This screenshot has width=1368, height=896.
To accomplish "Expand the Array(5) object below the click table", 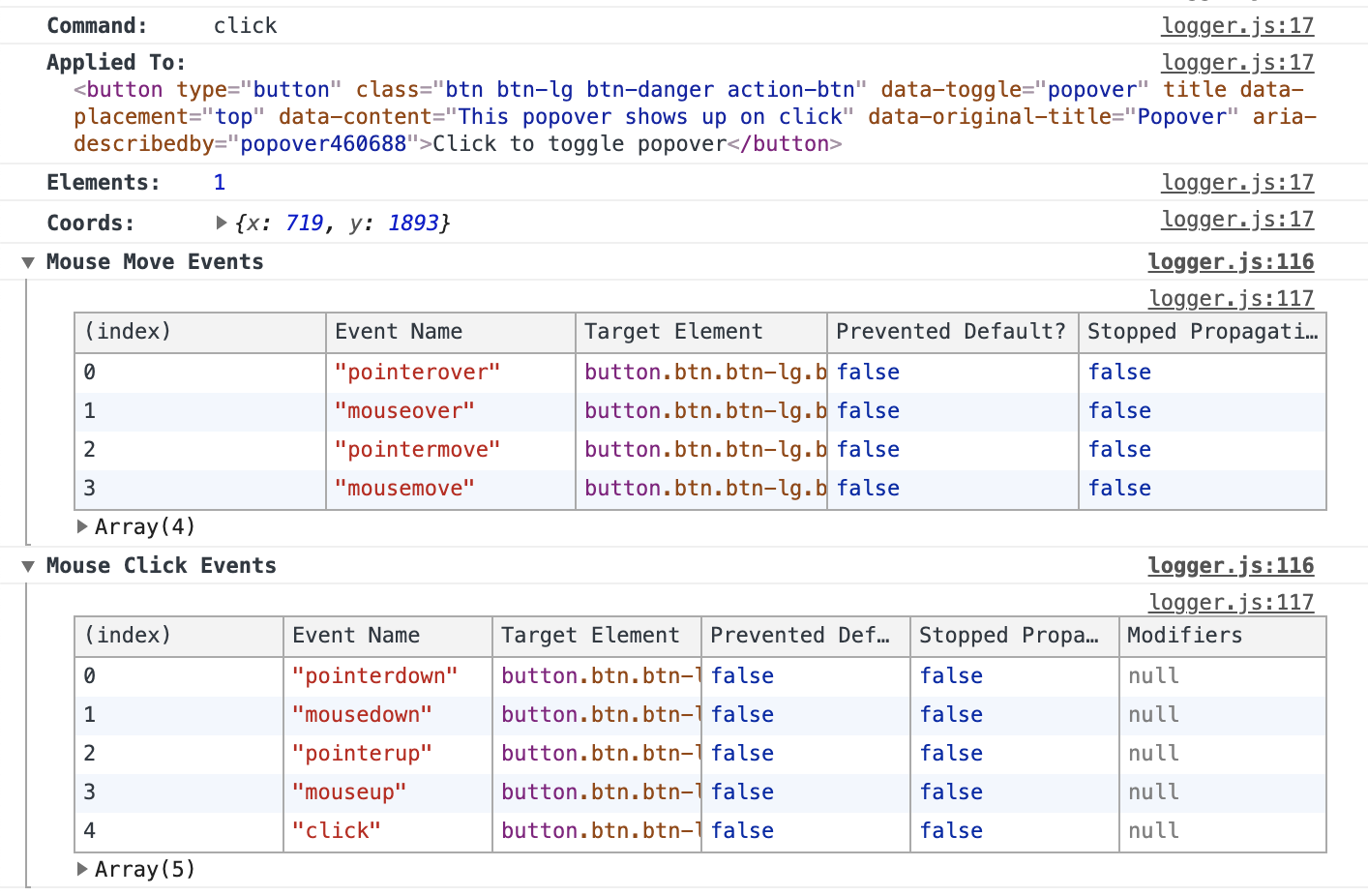I will coord(82,869).
